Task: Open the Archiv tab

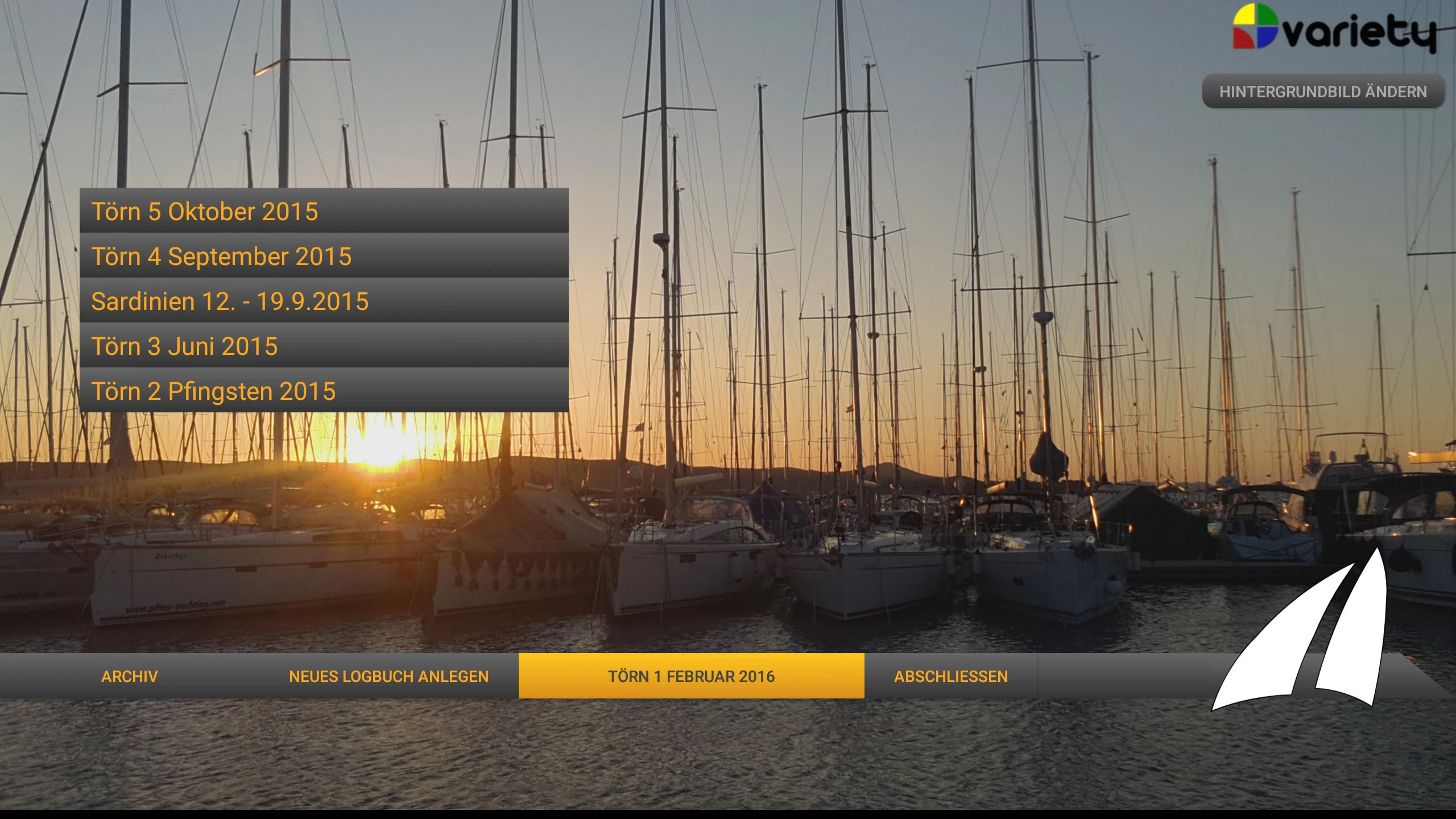Action: [130, 676]
